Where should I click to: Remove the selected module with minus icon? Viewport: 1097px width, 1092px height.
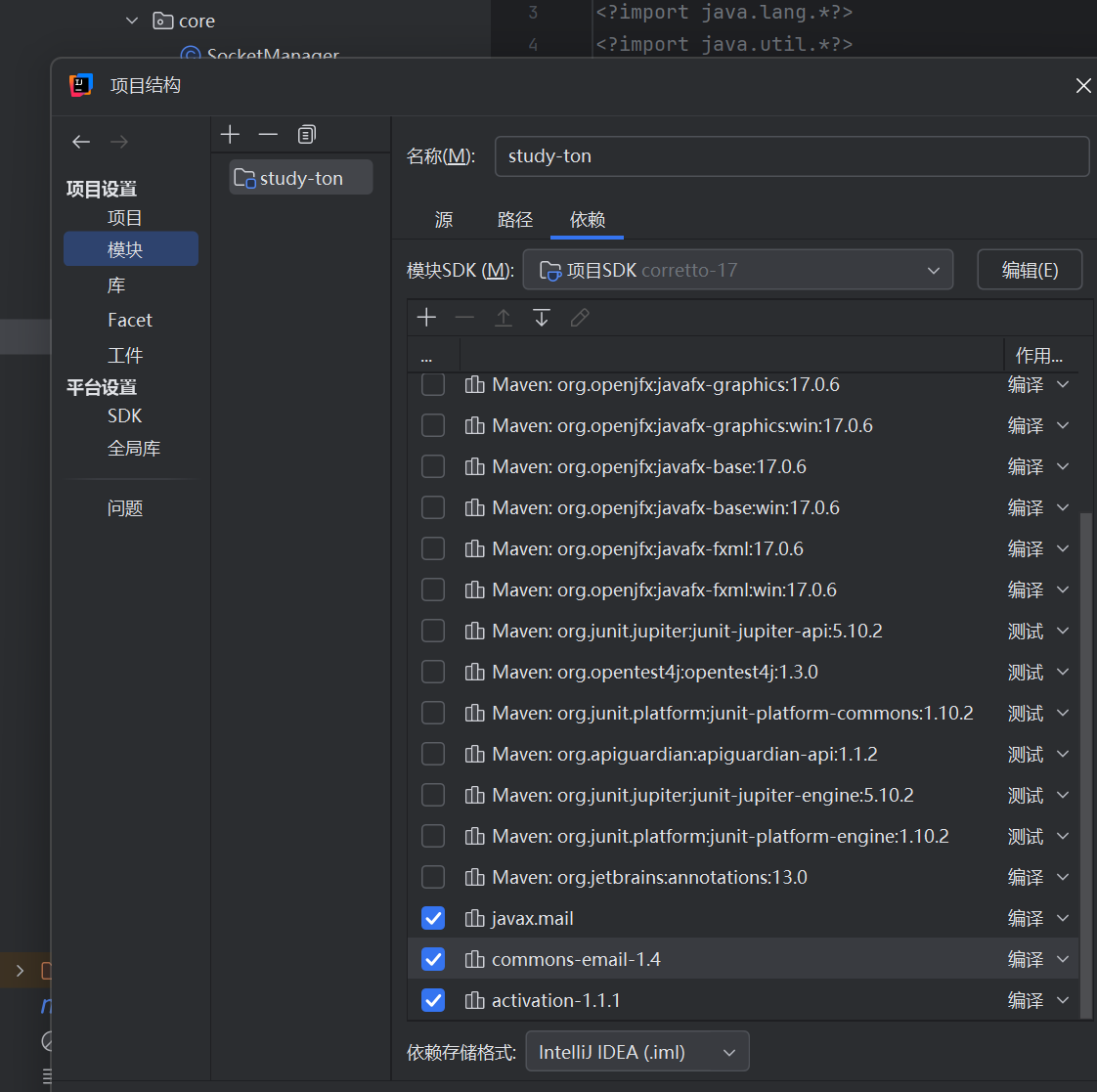(x=268, y=134)
